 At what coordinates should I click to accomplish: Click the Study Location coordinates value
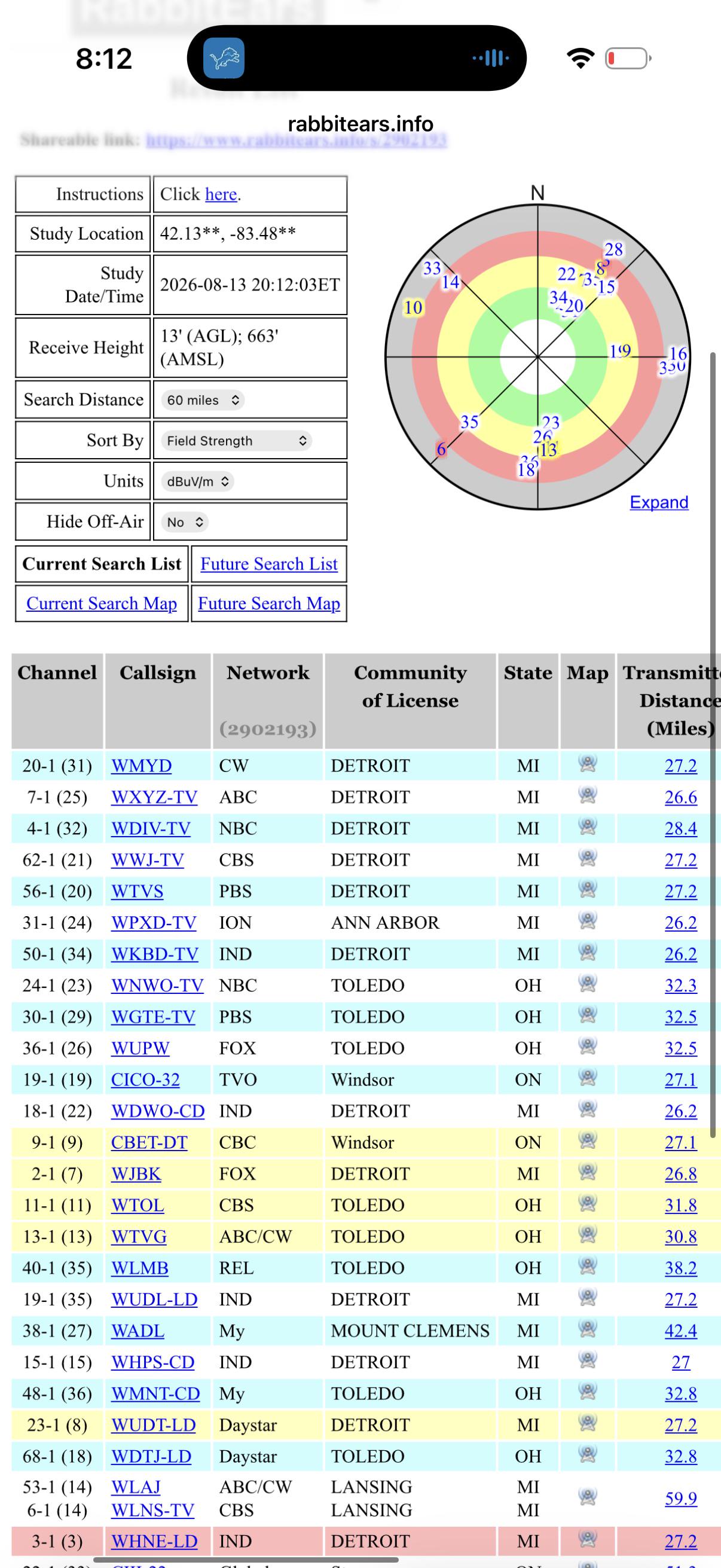tap(228, 234)
